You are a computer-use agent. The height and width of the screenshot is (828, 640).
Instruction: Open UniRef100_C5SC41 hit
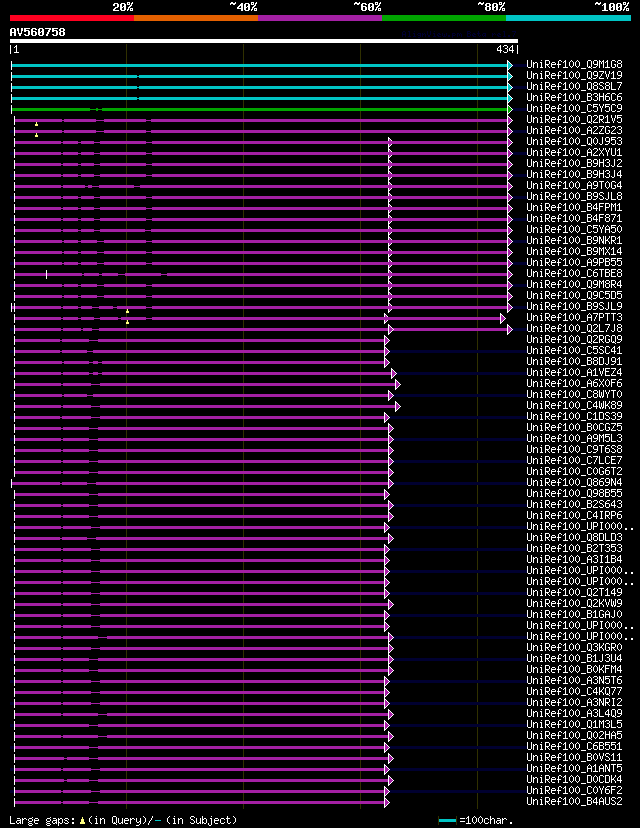coord(574,351)
